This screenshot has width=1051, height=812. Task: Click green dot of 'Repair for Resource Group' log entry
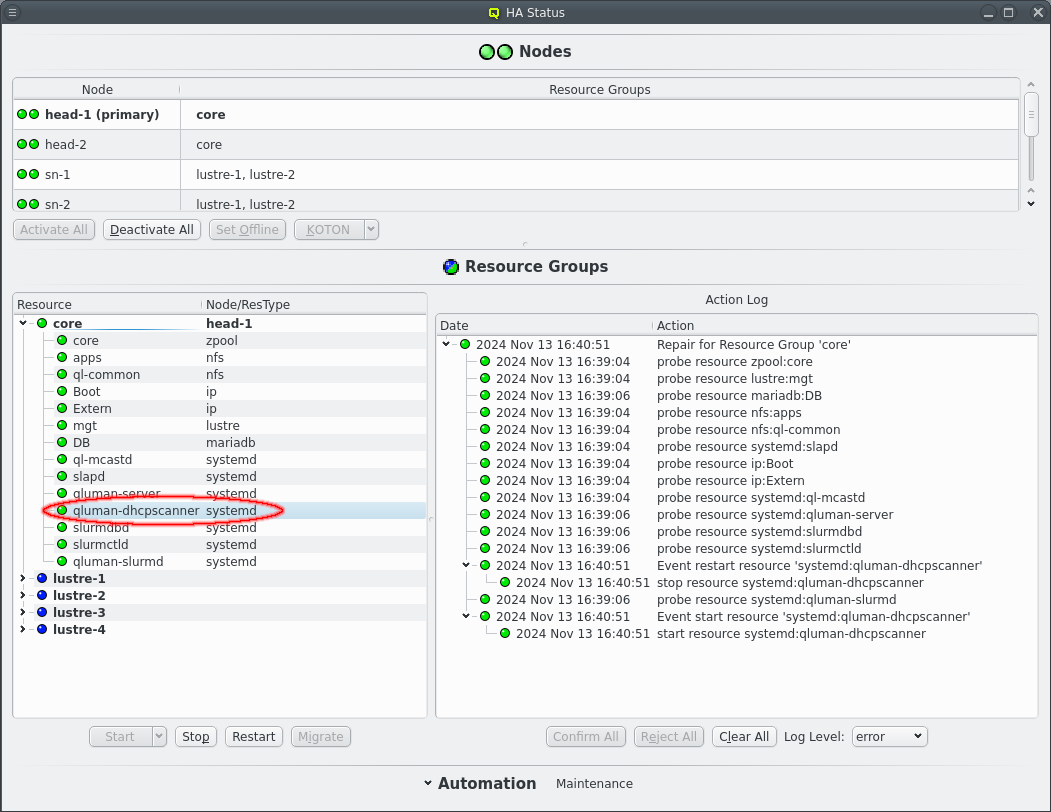pos(465,344)
